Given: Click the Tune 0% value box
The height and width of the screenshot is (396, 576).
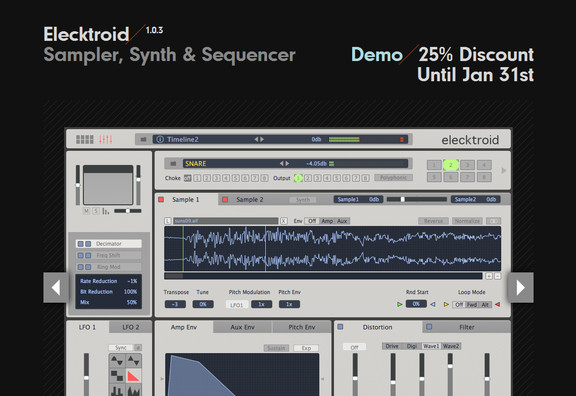Looking at the screenshot, I should click(x=203, y=304).
